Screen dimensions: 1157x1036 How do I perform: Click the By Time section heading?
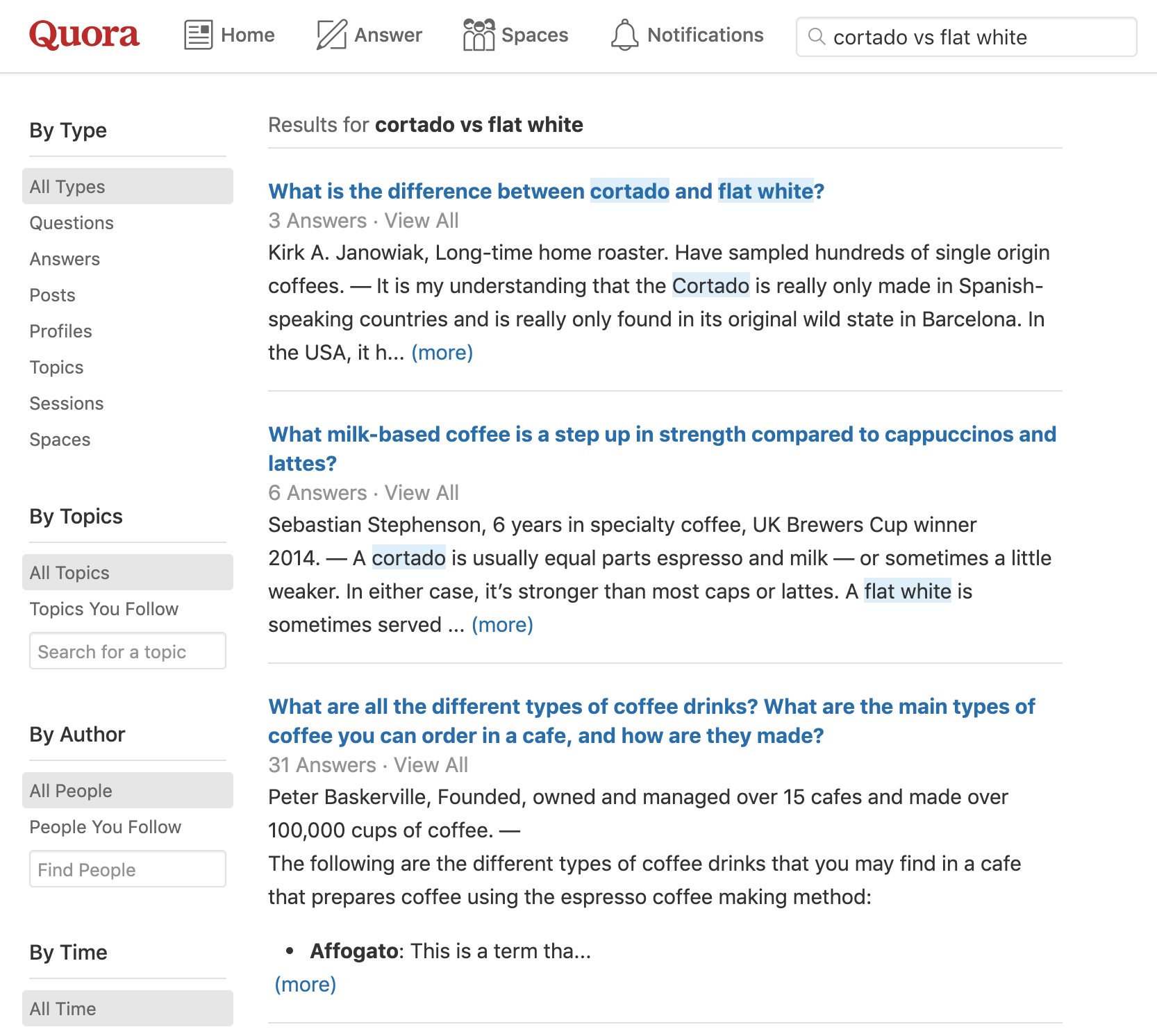tap(68, 953)
